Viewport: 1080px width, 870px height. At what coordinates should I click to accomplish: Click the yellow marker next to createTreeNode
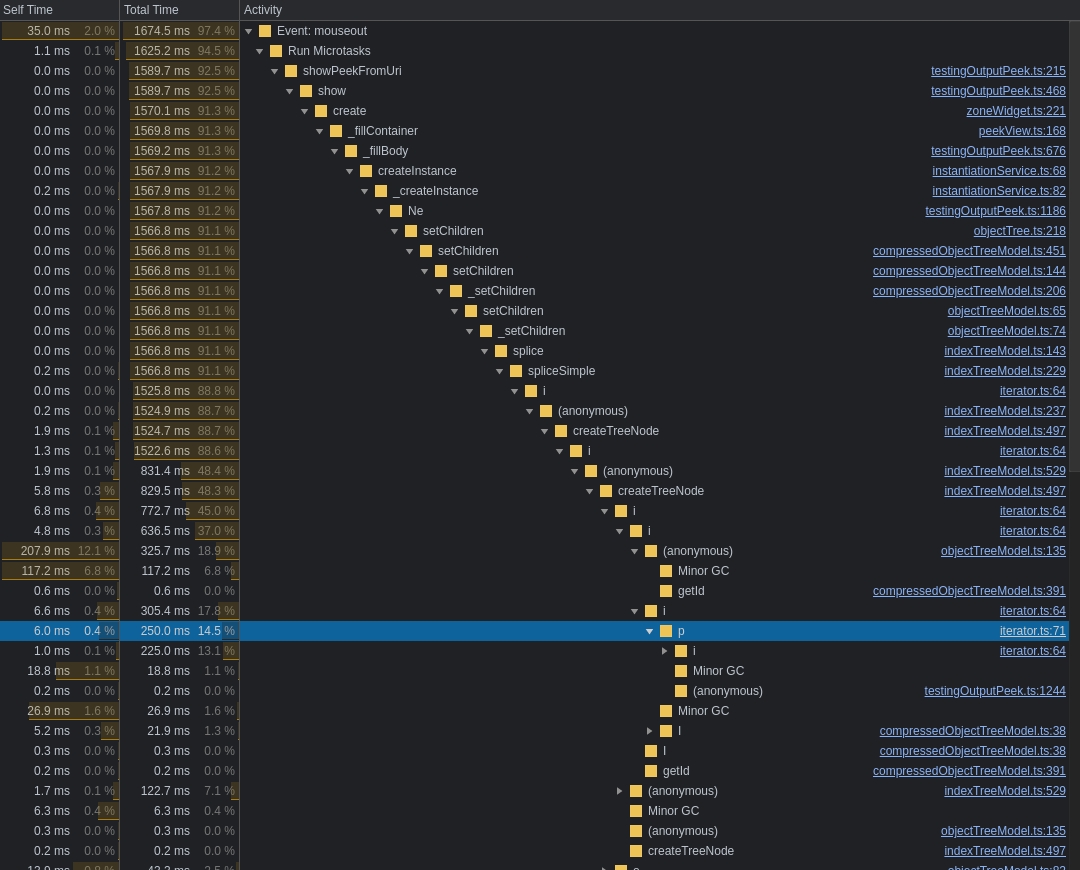click(561, 430)
